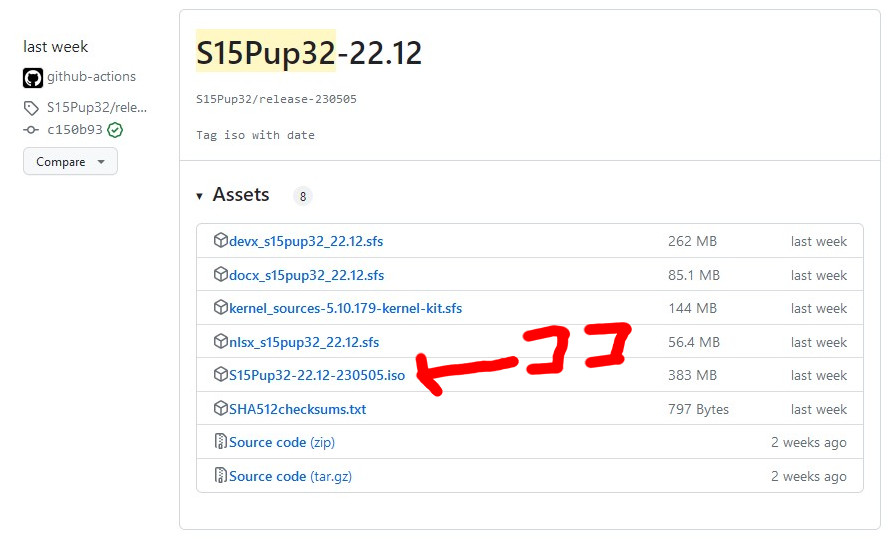Click zip file icon of Source code (tar.gz)

[x=220, y=475]
